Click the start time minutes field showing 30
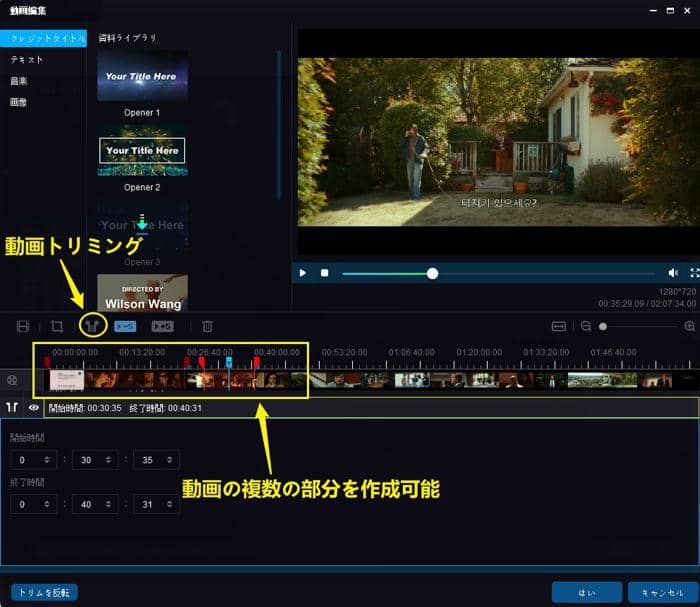700x607 pixels. [x=95, y=460]
